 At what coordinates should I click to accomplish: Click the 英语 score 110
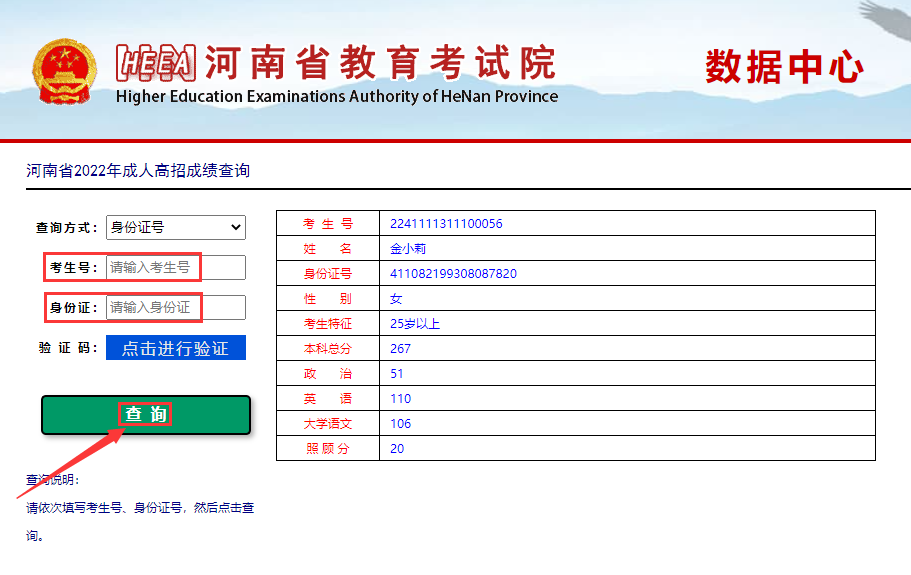point(400,399)
